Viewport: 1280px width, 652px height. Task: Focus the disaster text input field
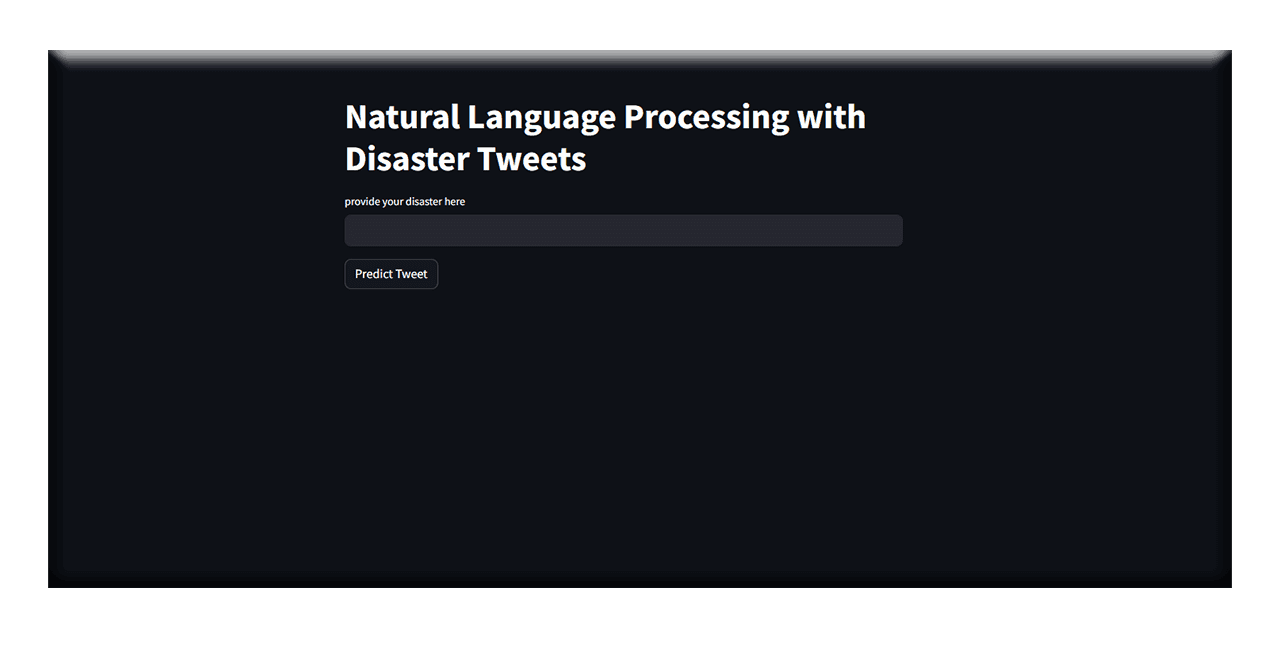click(x=623, y=230)
